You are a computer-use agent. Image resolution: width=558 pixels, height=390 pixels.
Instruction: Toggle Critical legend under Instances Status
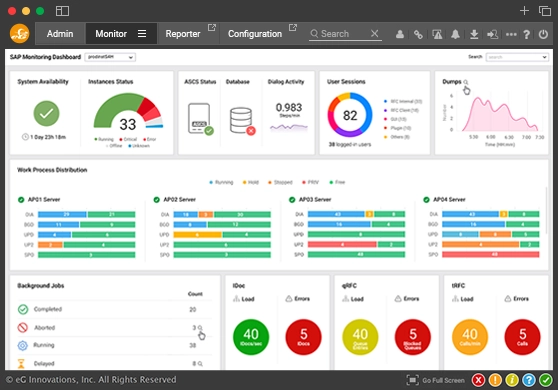pos(128,139)
